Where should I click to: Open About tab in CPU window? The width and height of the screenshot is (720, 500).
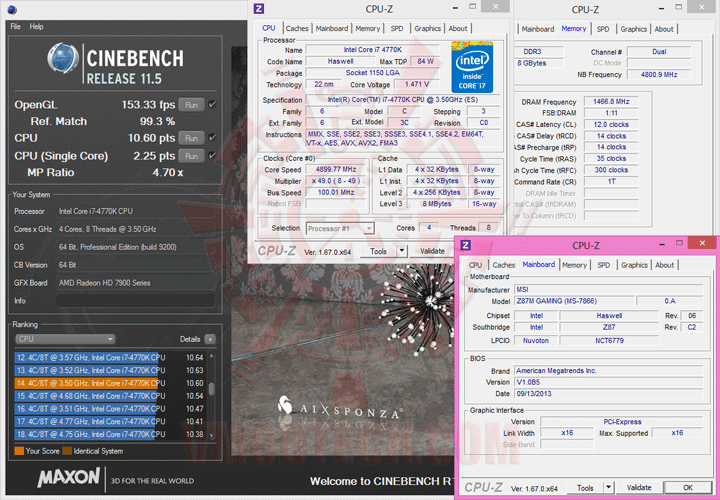click(458, 28)
